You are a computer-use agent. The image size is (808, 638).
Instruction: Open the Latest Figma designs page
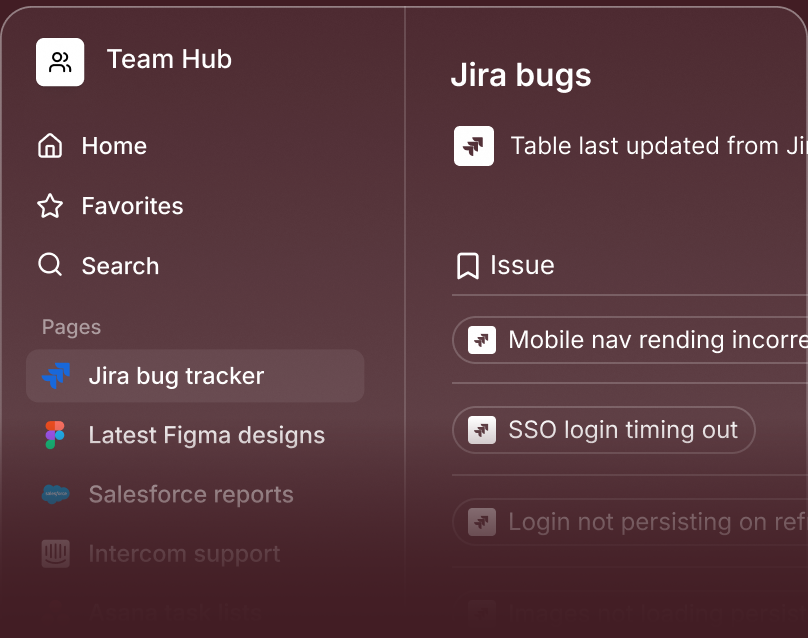point(206,435)
